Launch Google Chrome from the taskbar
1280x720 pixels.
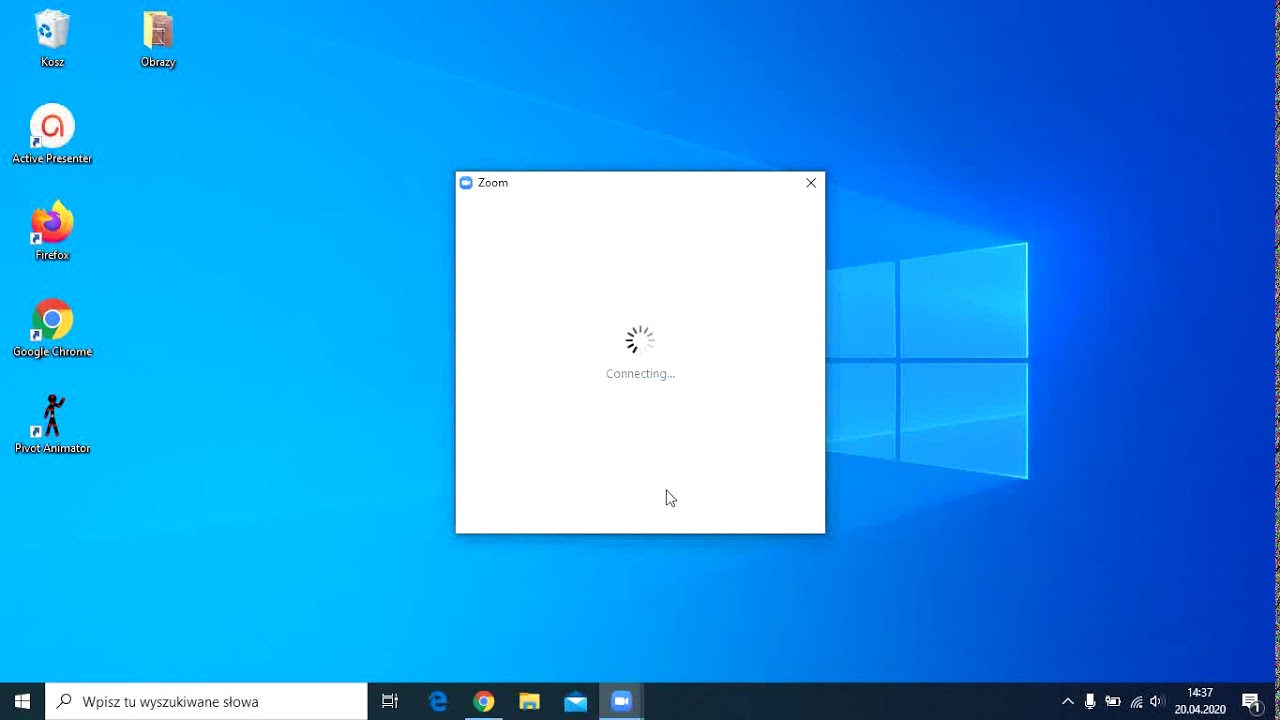[x=484, y=702]
